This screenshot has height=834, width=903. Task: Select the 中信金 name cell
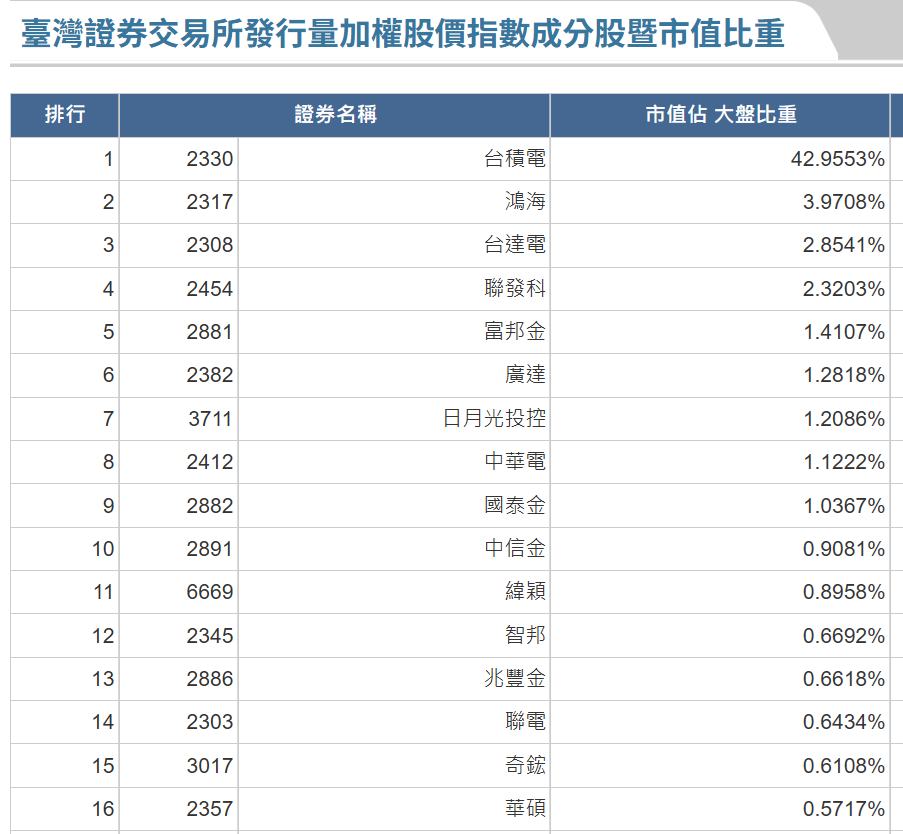(515, 549)
